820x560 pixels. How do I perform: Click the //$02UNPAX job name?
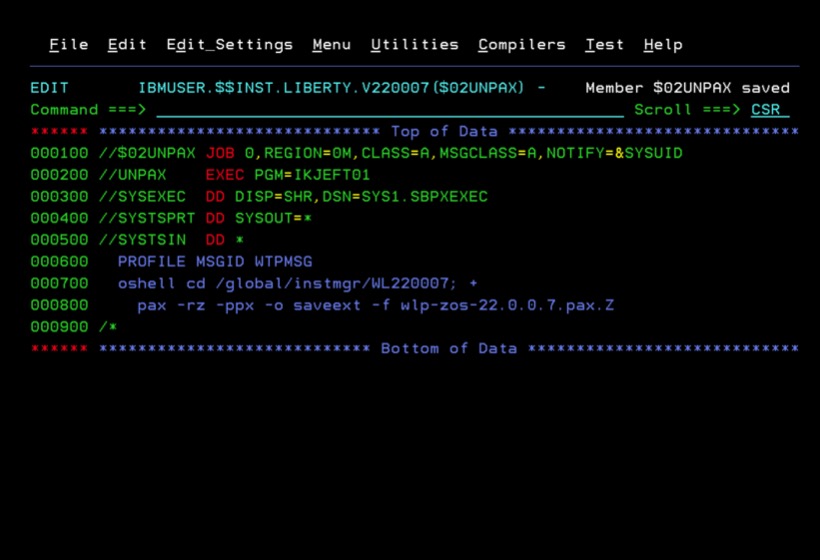pyautogui.click(x=147, y=153)
